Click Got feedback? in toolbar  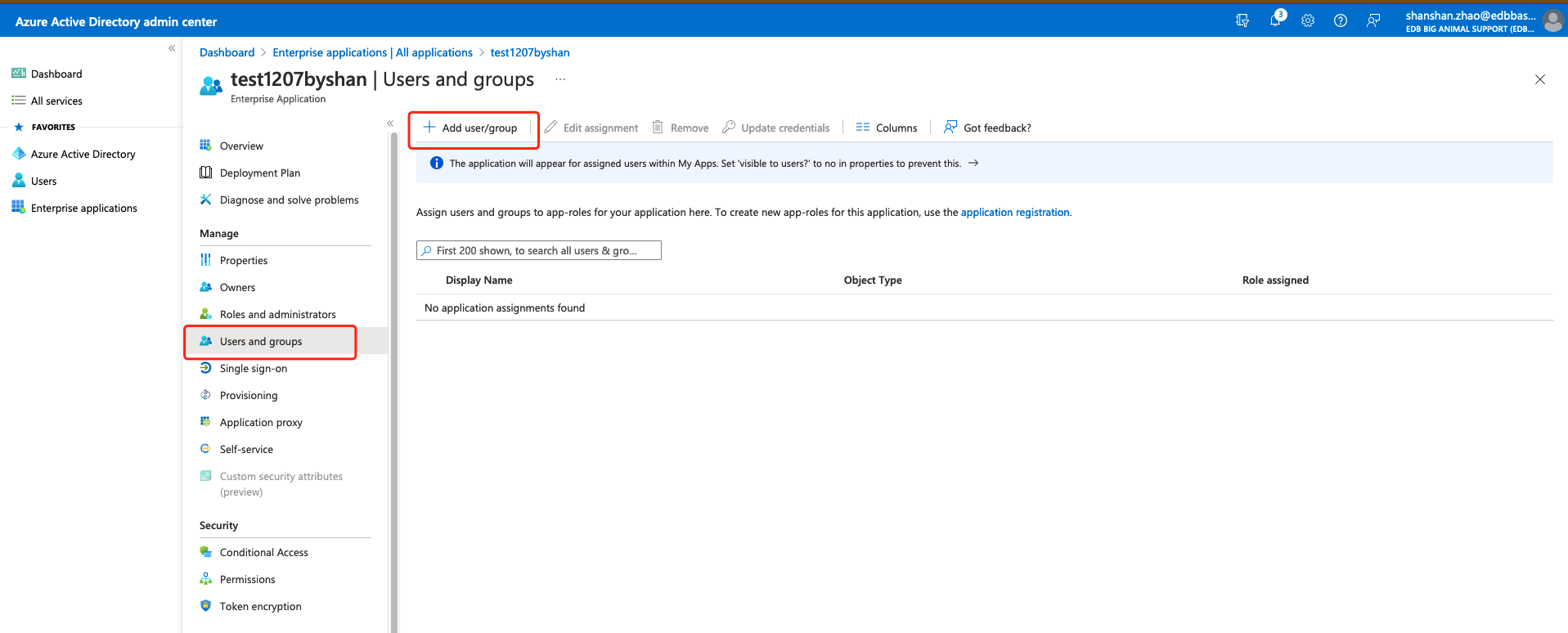(987, 128)
